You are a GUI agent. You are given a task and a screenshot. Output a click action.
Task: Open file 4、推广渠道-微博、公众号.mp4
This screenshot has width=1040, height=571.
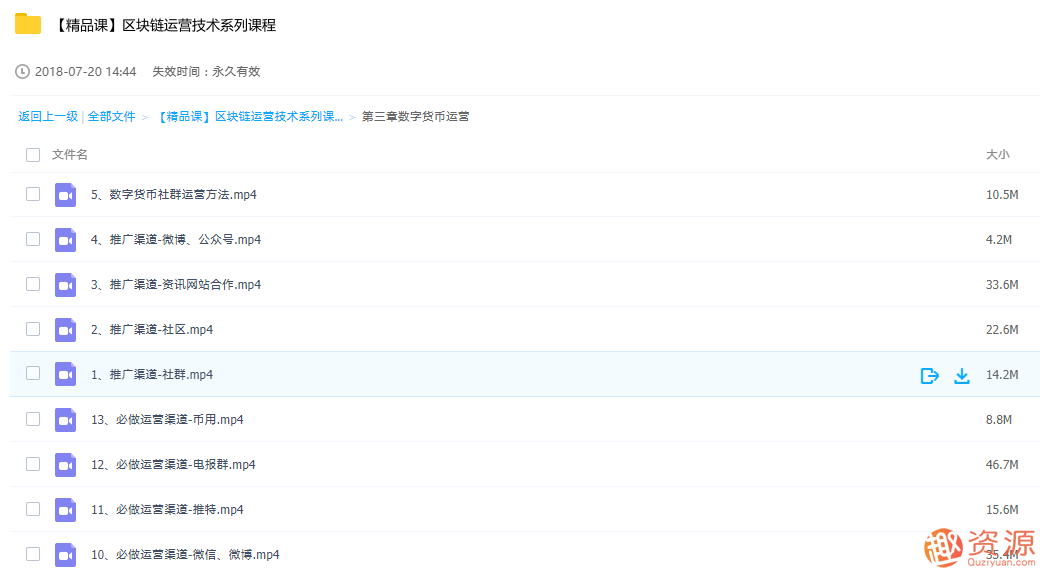click(176, 239)
